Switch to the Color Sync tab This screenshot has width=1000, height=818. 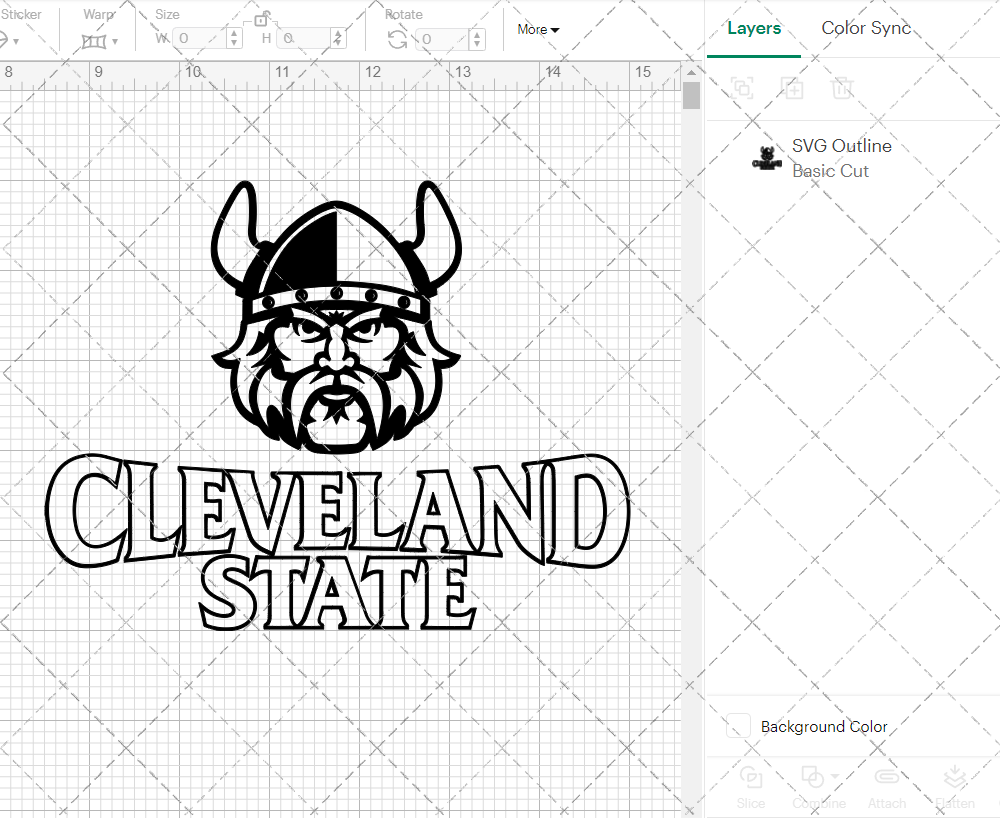866,28
